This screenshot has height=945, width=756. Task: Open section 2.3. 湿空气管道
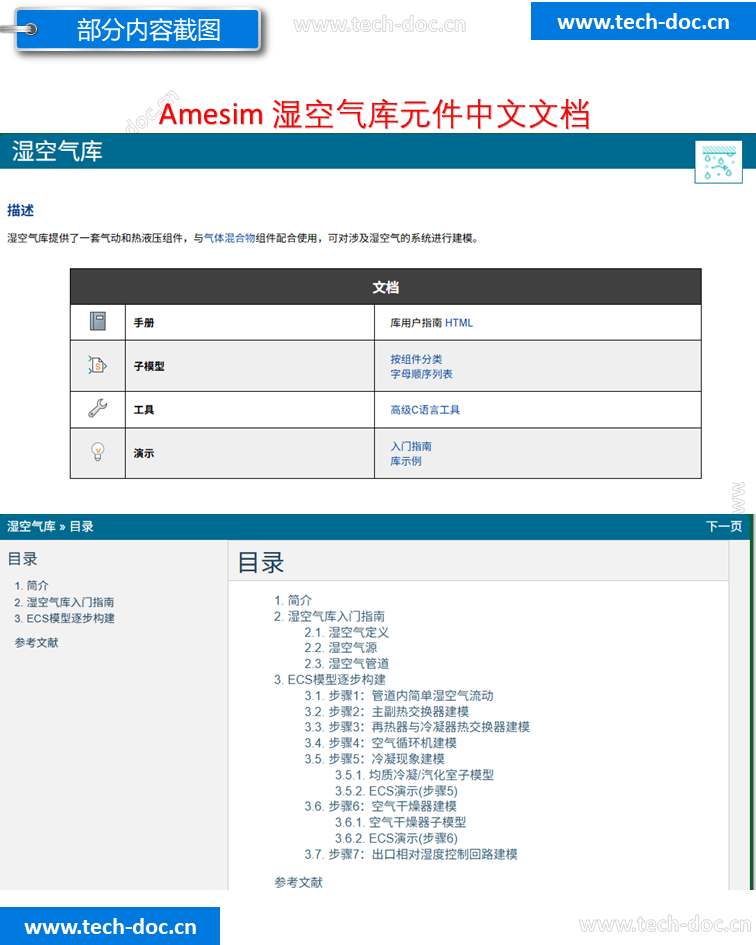point(347,664)
